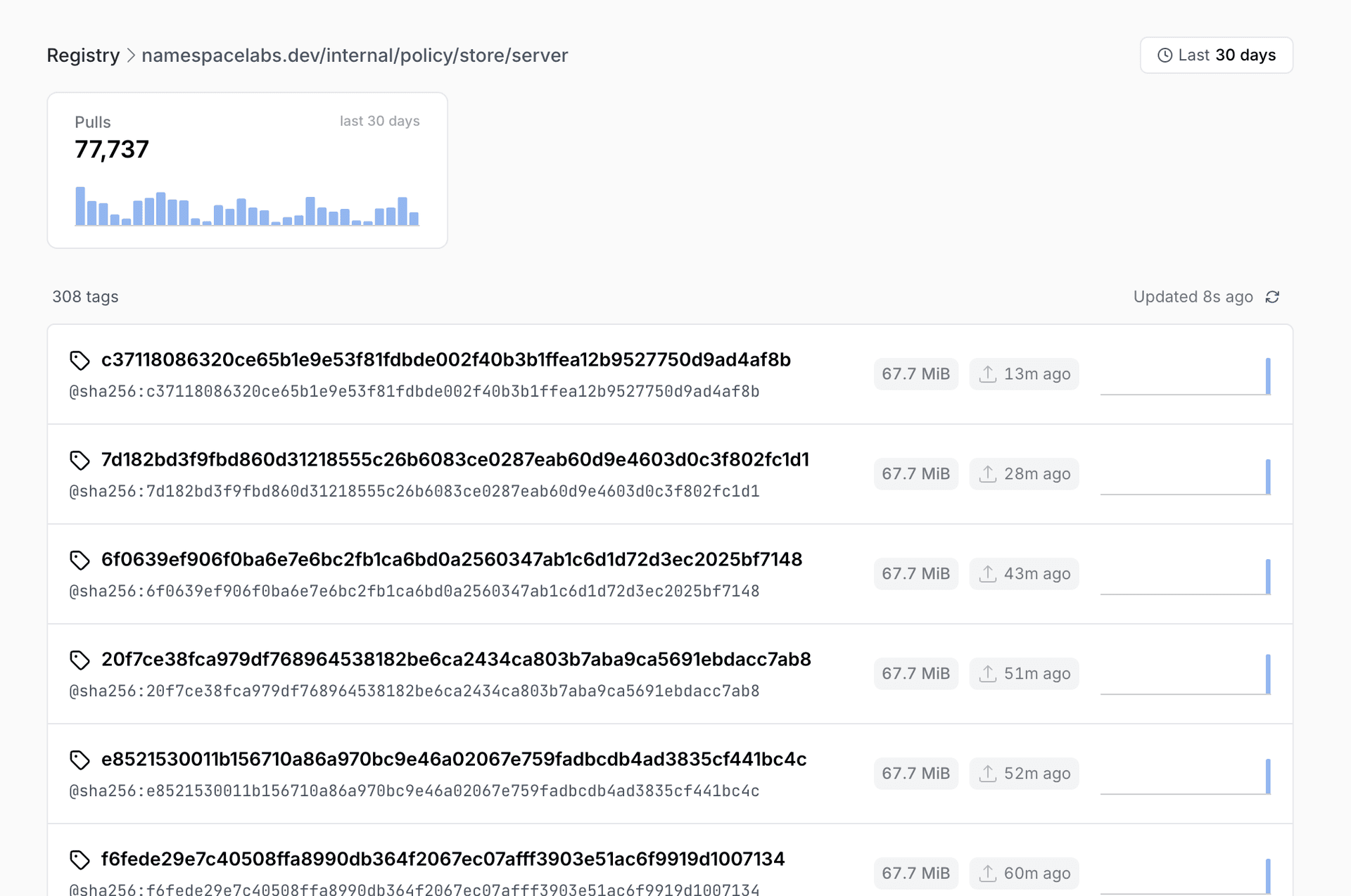Image resolution: width=1351 pixels, height=896 pixels.
Task: Click the 67.7 MiB size badge on 51m row
Action: click(915, 674)
